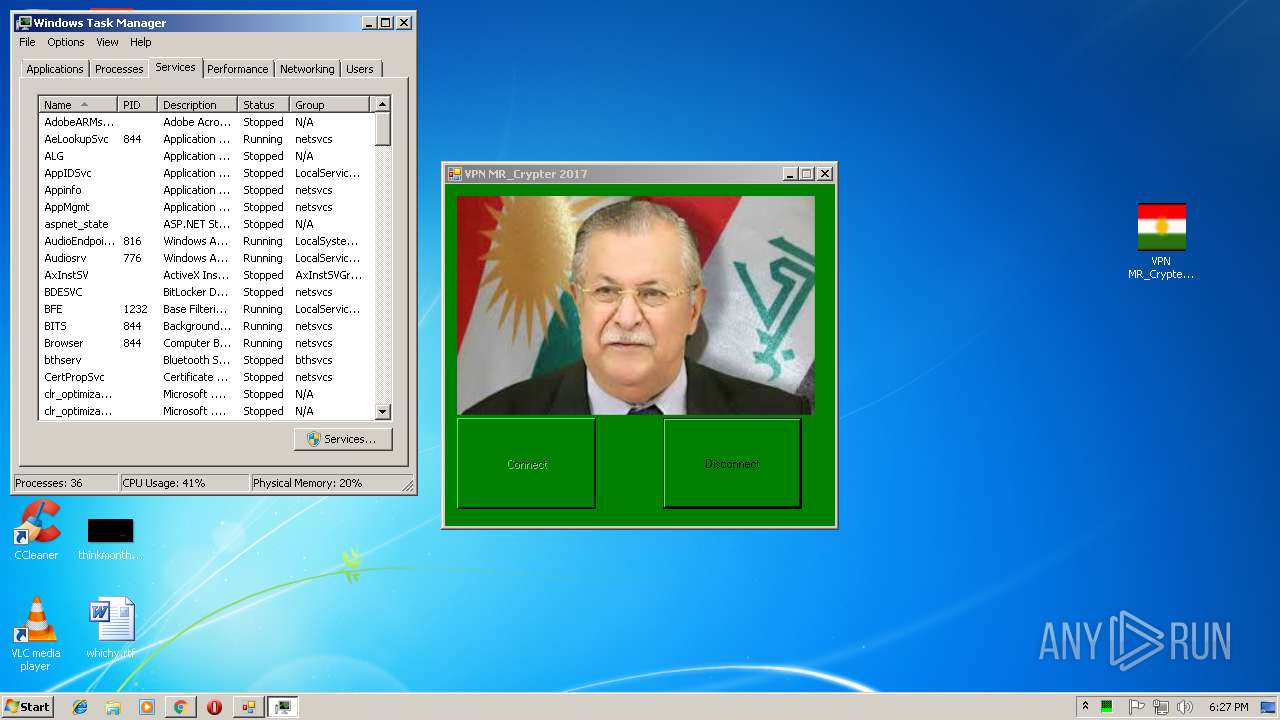This screenshot has width=1280, height=720.
Task: Sort services by Name column header
Action: (78, 104)
